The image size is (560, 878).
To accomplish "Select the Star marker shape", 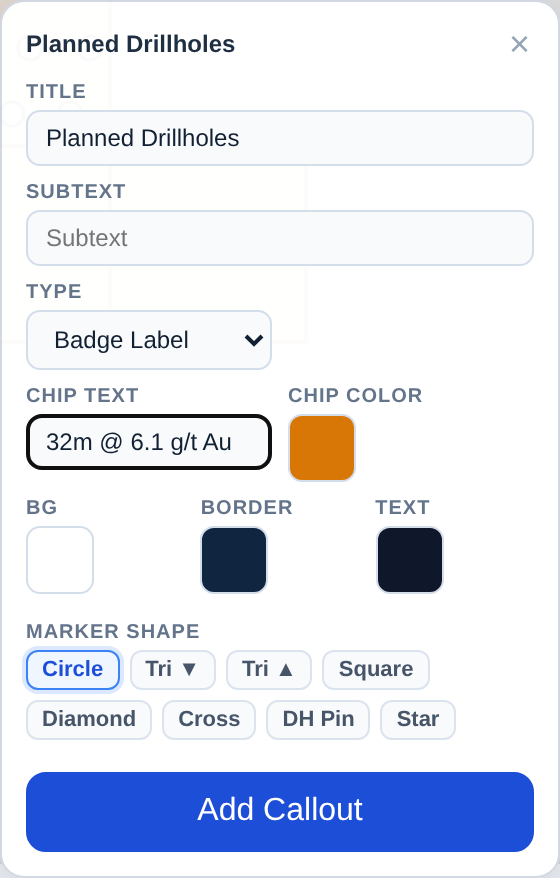I will (x=418, y=720).
